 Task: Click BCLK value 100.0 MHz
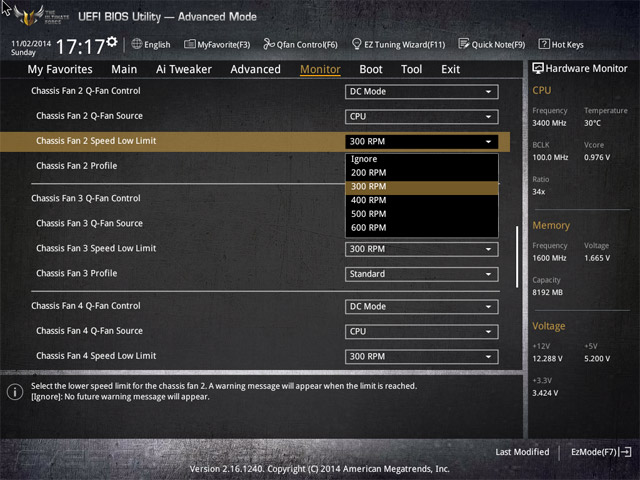[550, 157]
